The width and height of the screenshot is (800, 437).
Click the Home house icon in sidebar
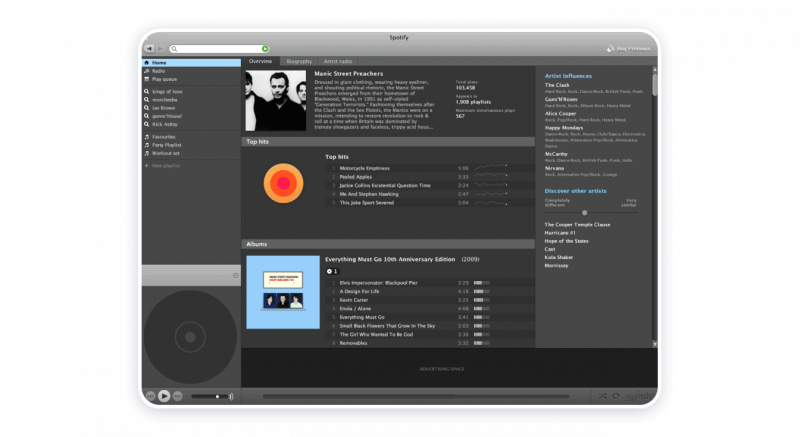point(147,63)
